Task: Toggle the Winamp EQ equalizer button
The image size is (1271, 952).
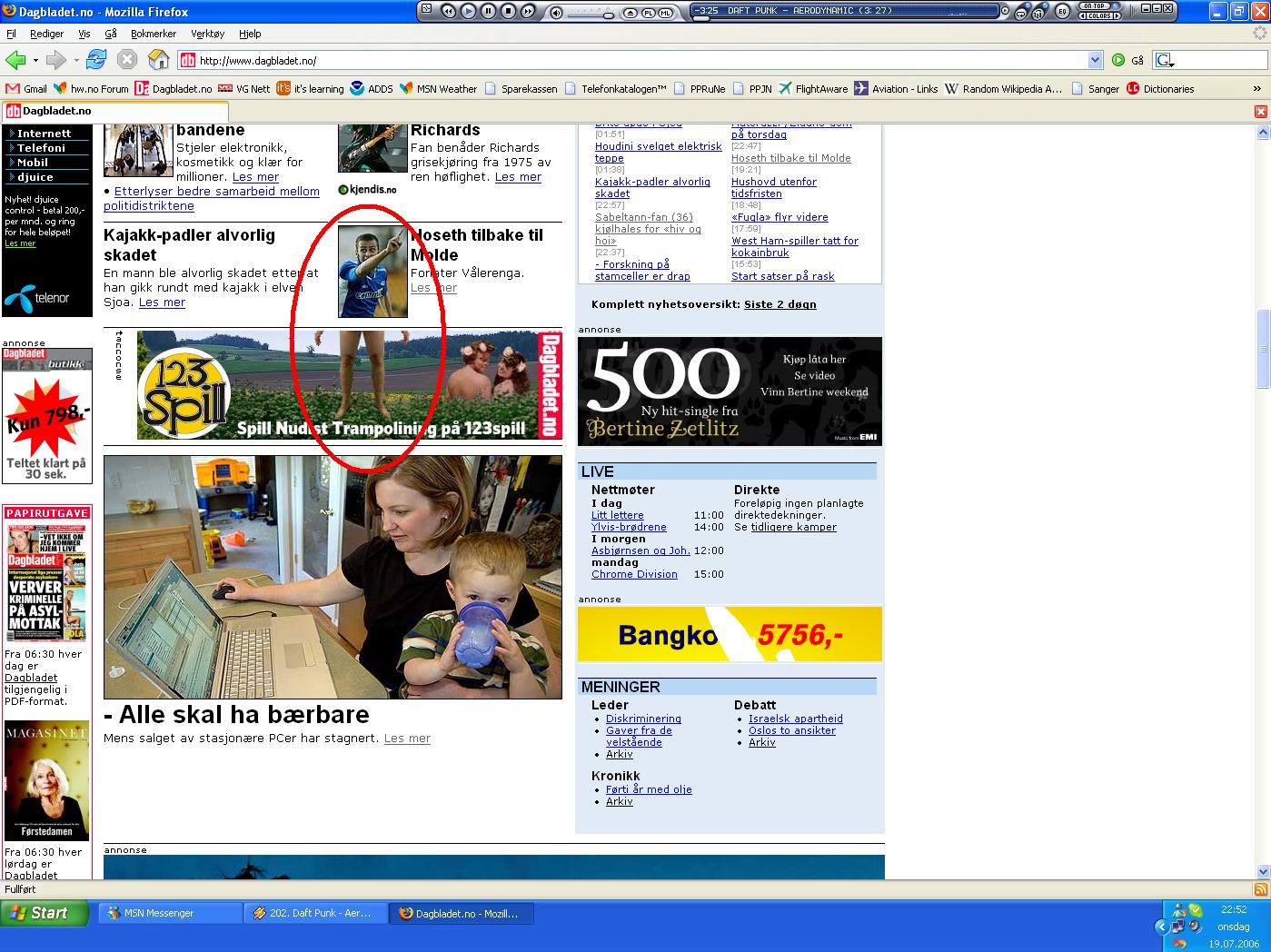Action: pyautogui.click(x=1062, y=13)
